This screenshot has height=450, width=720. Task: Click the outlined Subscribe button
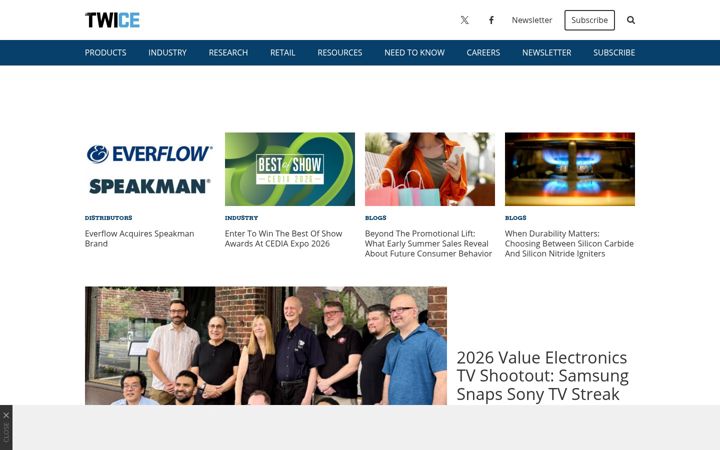590,20
